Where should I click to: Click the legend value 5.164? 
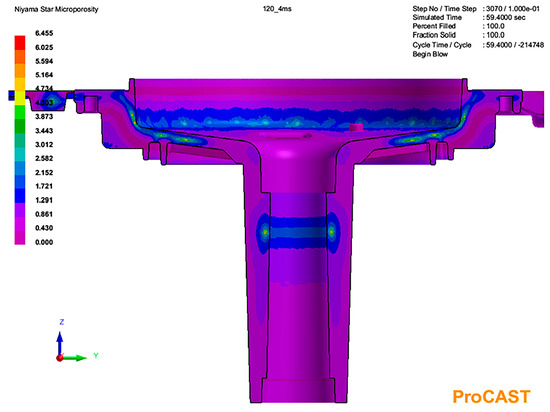tap(44, 75)
